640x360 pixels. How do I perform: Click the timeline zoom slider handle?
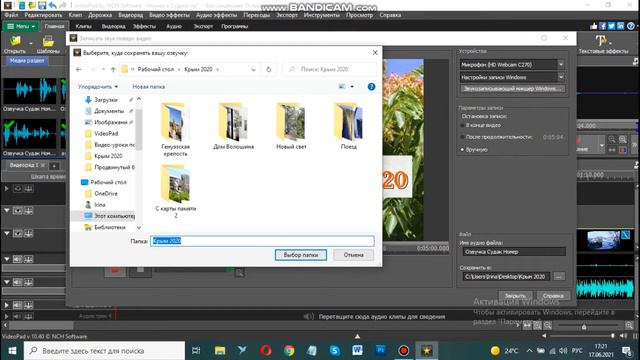pyautogui.click(x=584, y=327)
